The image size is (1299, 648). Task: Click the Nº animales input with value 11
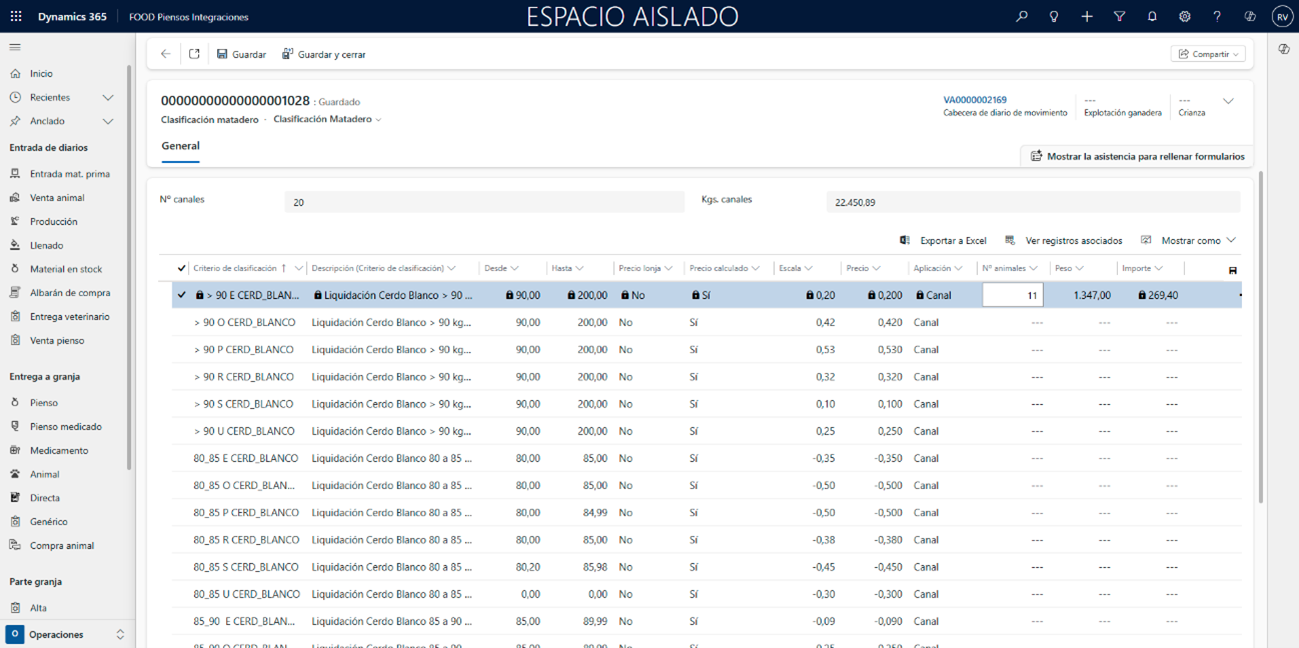[1012, 295]
